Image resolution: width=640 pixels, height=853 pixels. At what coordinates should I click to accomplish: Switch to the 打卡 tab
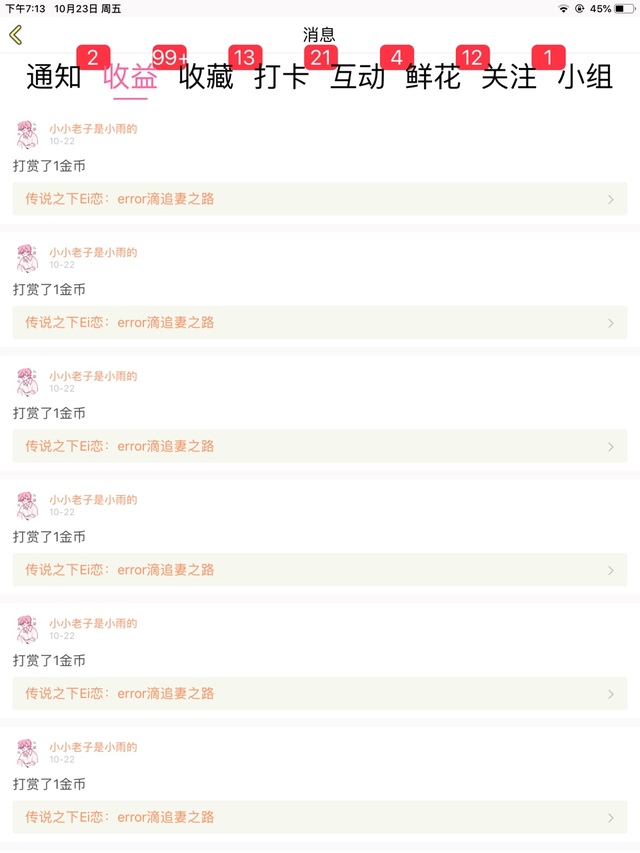click(281, 77)
